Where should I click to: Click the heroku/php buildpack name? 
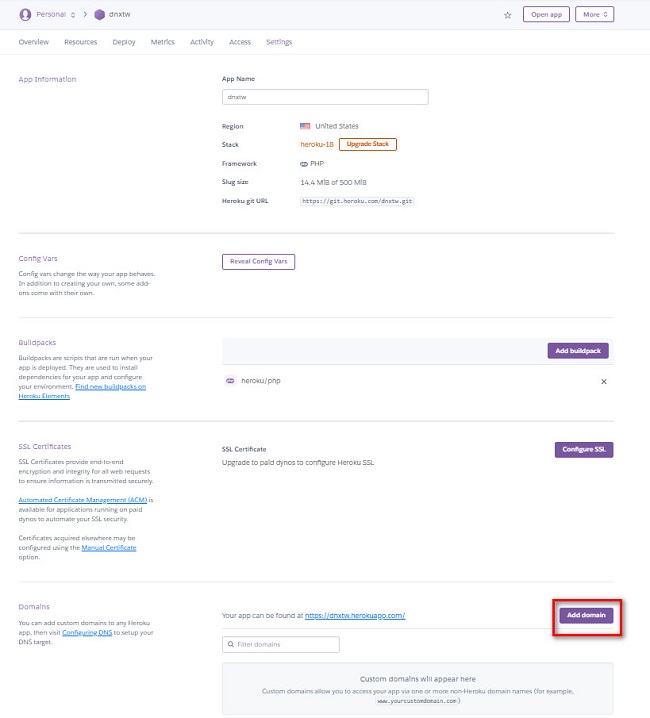261,381
